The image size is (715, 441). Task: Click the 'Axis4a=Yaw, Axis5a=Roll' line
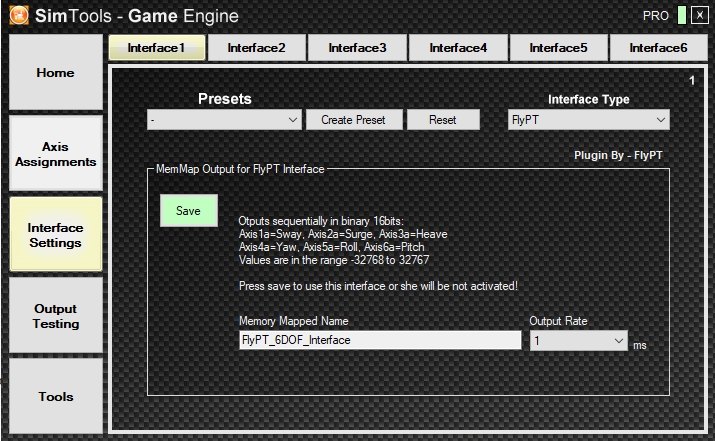click(x=332, y=247)
